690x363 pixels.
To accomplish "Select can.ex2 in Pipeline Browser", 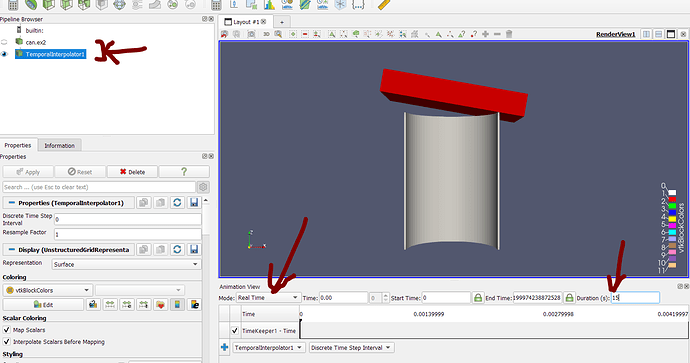I will (36, 42).
